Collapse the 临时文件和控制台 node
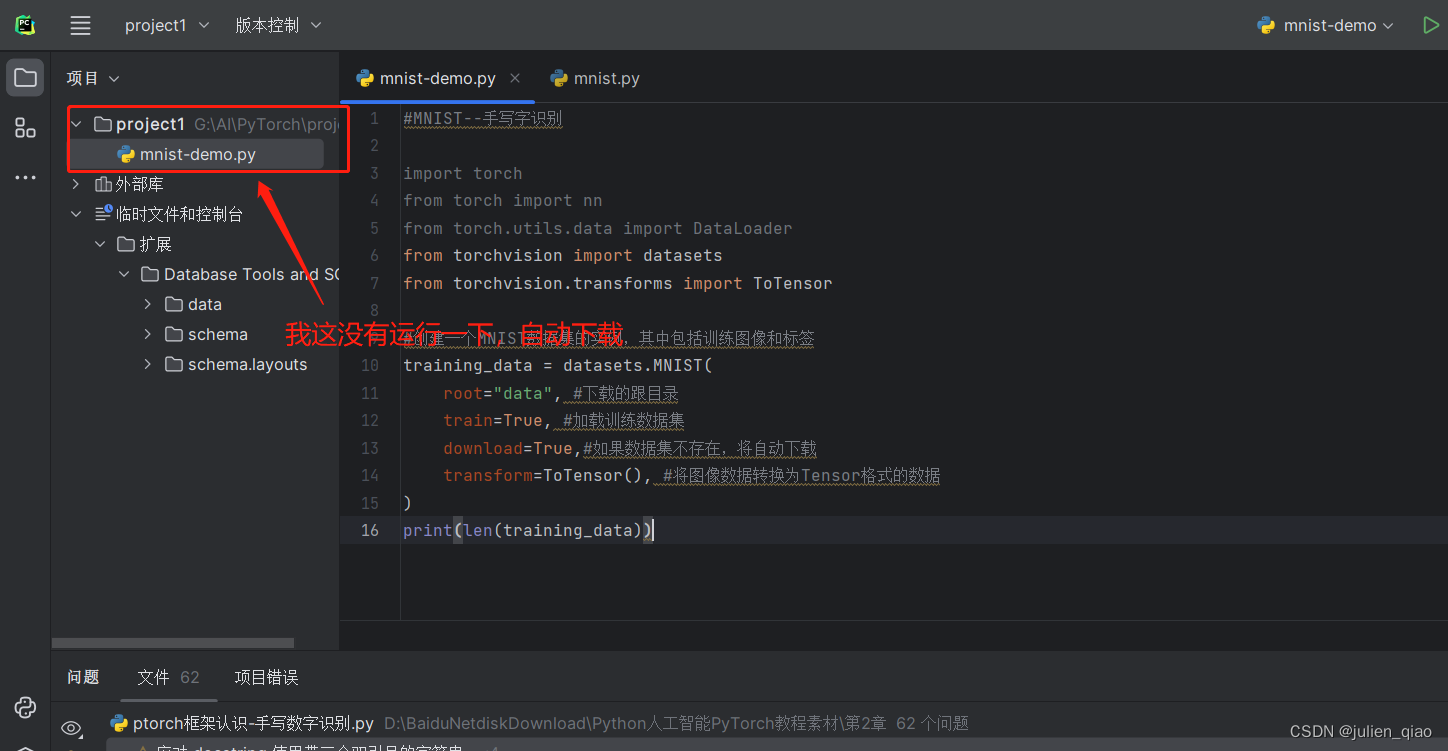The height and width of the screenshot is (751, 1448). tap(77, 214)
